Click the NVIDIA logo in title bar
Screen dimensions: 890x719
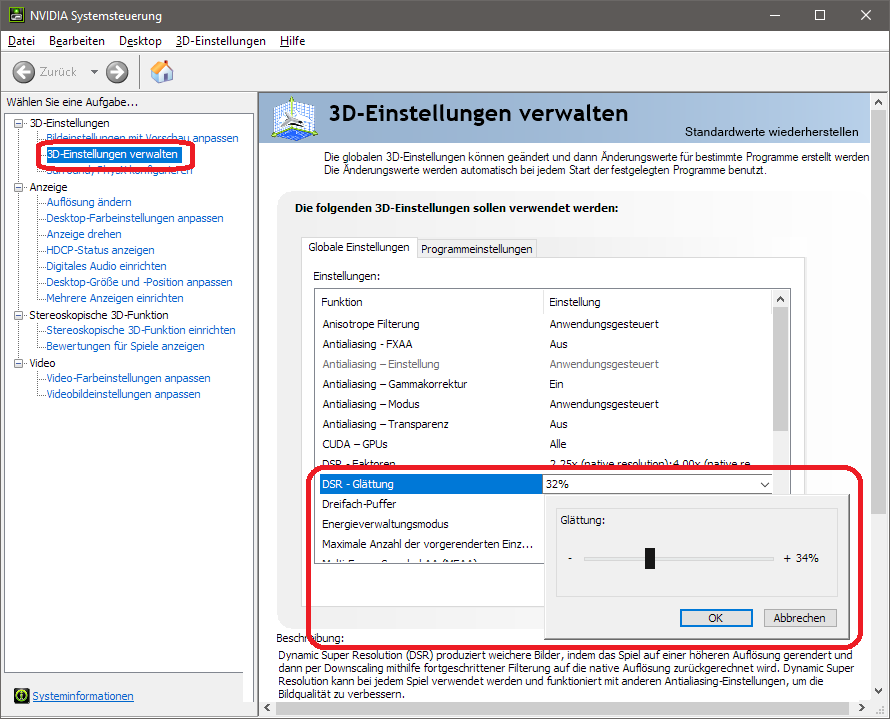(14, 16)
